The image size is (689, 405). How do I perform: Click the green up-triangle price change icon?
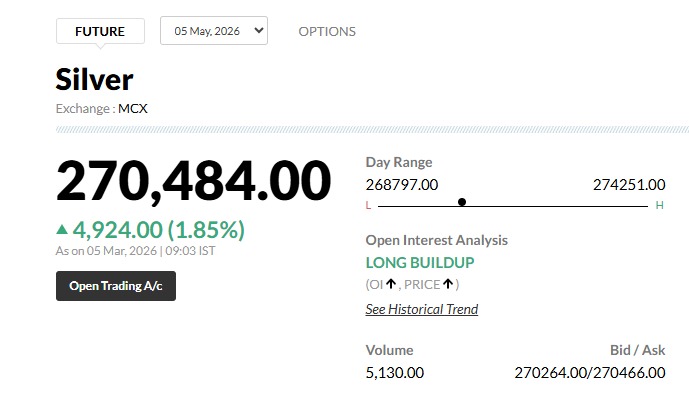tap(63, 230)
